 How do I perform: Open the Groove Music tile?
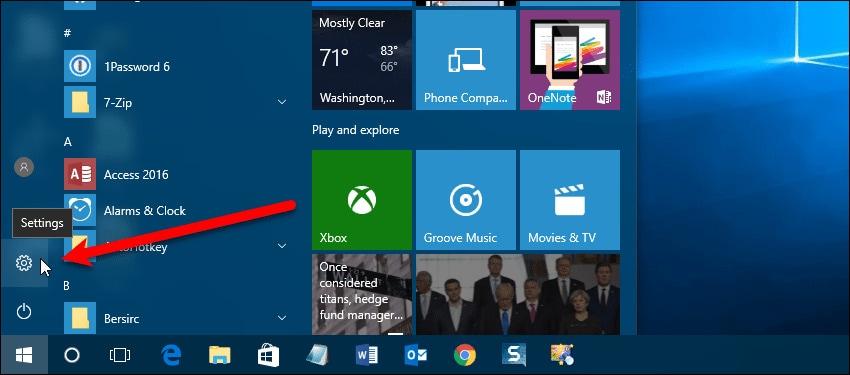coord(466,200)
